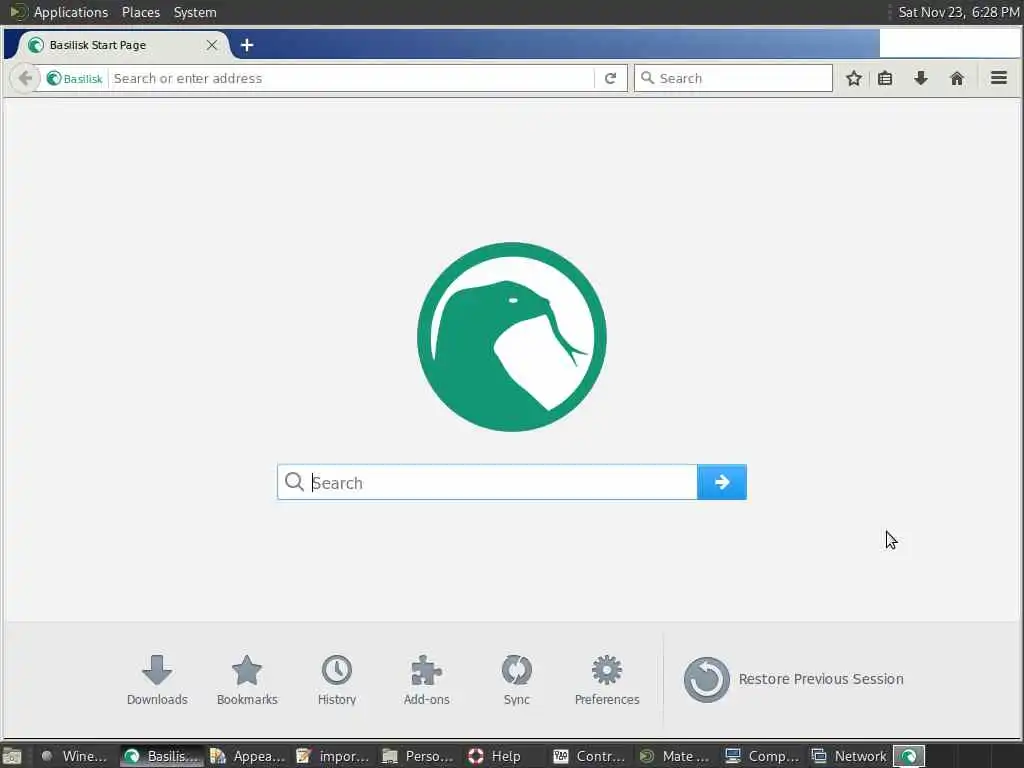Screen dimensions: 1024x768
Task: Open the Places menu
Action: pos(141,12)
